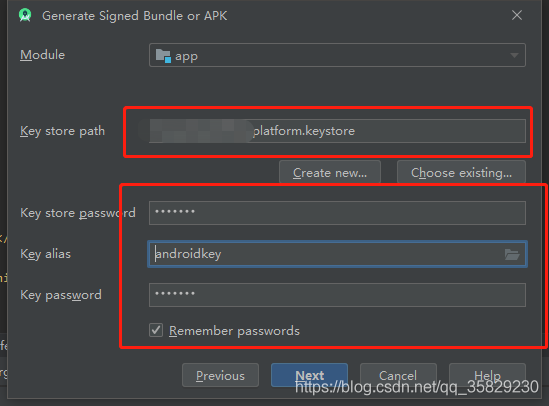549x406 pixels.
Task: Focus the Key password field
Action: tap(337, 295)
